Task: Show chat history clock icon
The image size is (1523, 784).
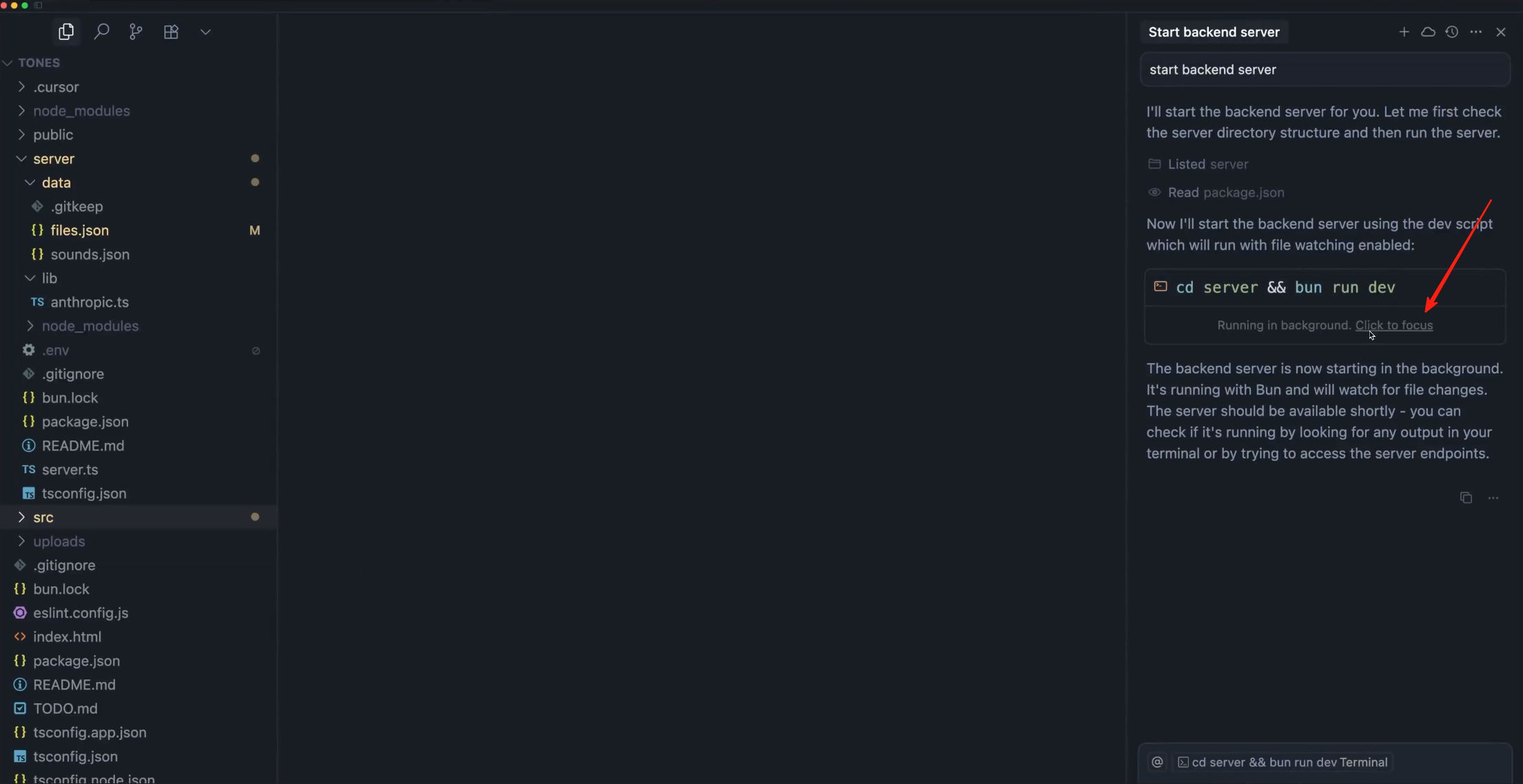Action: click(1452, 32)
